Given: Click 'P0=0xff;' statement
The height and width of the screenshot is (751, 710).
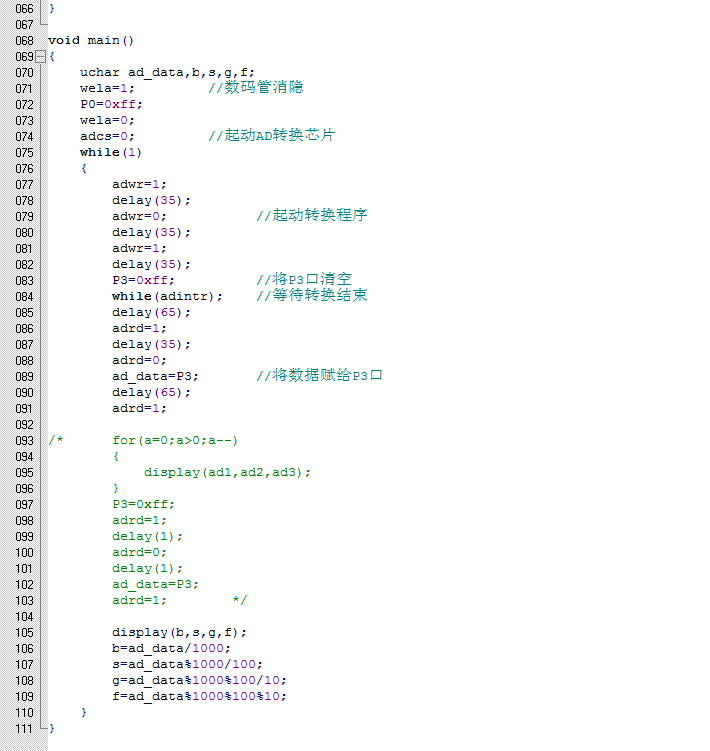Looking at the screenshot, I should (x=111, y=104).
